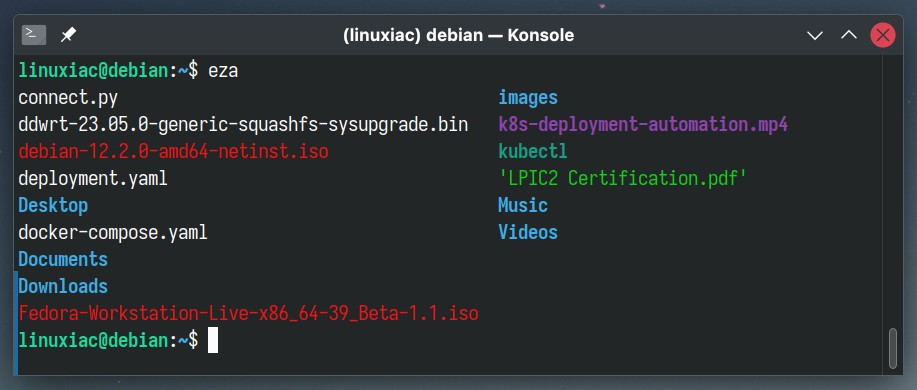Click the Music directory name

tap(523, 205)
